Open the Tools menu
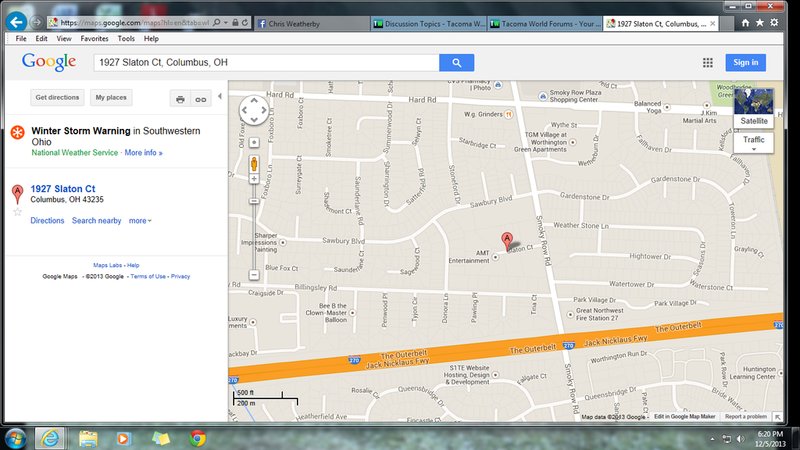The width and height of the screenshot is (800, 450). [x=126, y=39]
